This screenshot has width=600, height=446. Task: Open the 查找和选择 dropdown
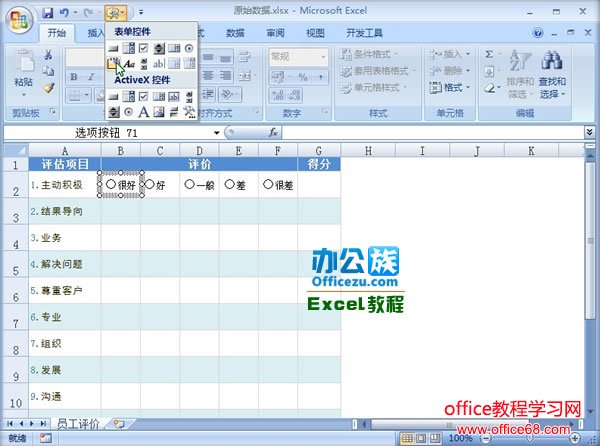click(552, 75)
